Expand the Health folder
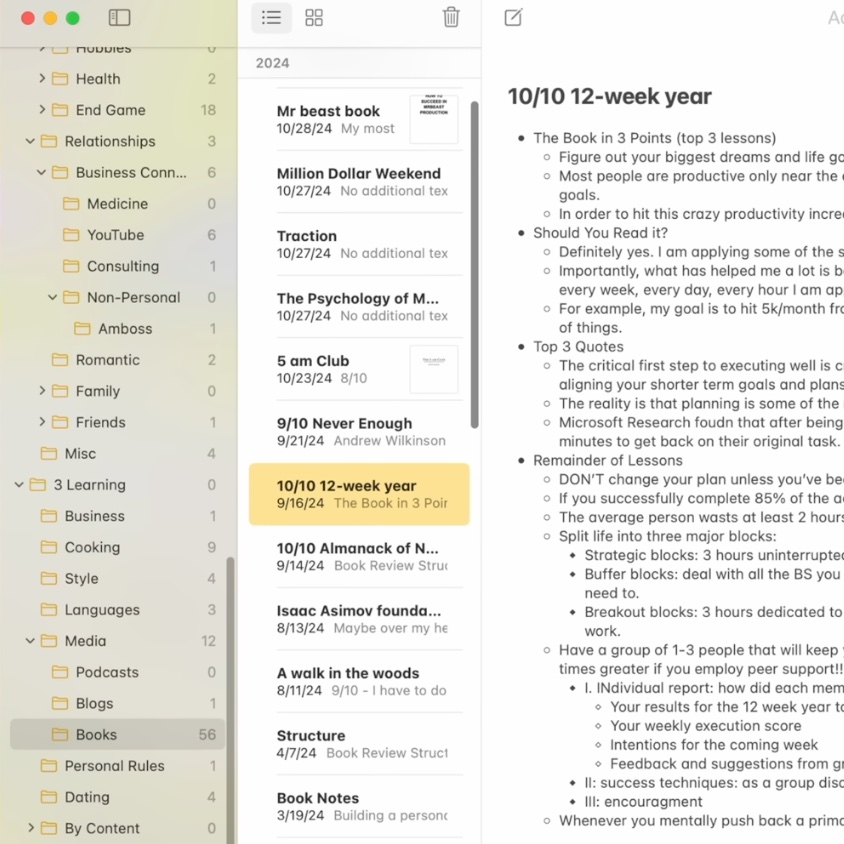844x844 pixels. click(x=42, y=79)
